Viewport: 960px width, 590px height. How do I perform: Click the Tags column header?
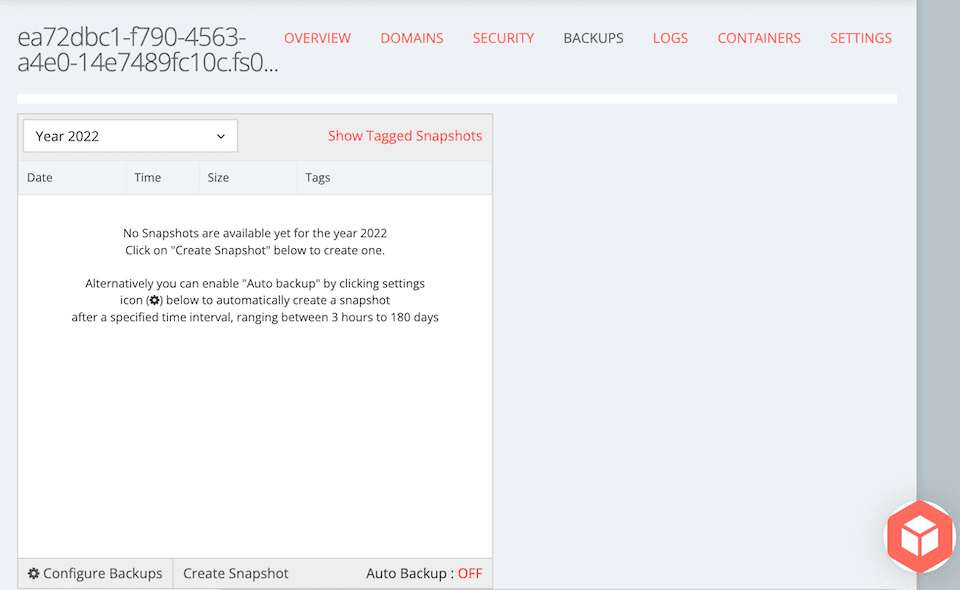click(317, 177)
